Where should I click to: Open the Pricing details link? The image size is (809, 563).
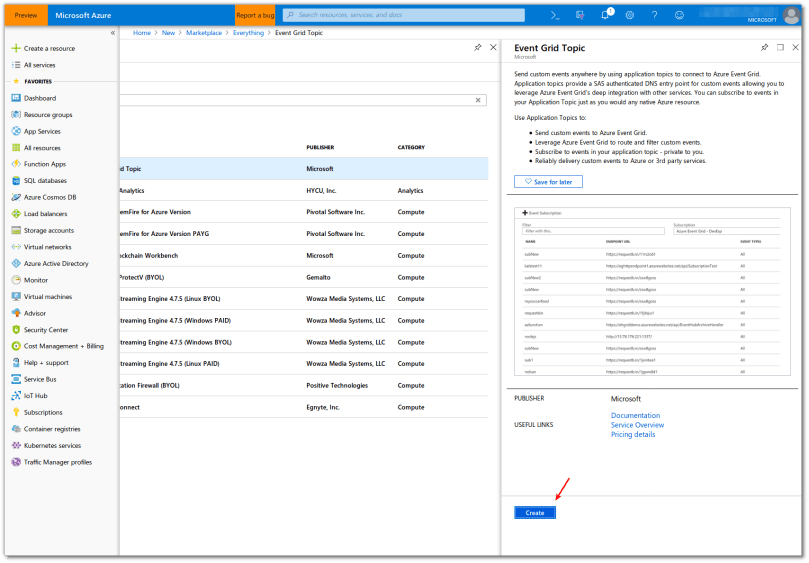click(x=633, y=434)
